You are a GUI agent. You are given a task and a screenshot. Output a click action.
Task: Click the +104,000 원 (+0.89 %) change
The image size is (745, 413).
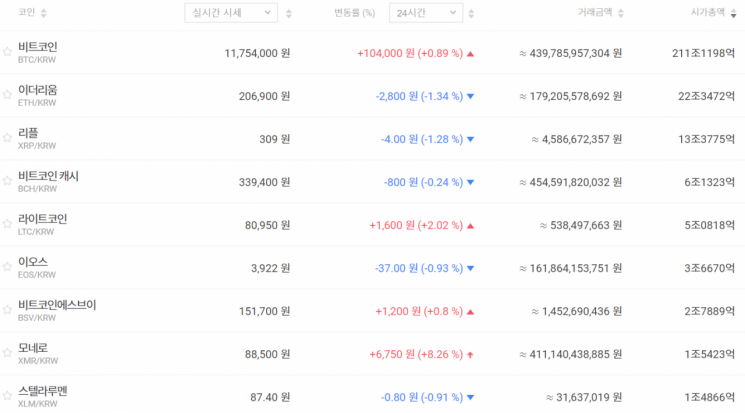pos(410,53)
